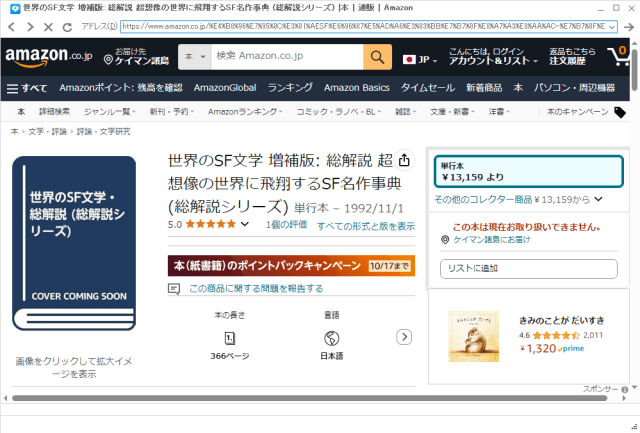
Task: Open the すべて hamburger menu
Action: click(x=27, y=88)
